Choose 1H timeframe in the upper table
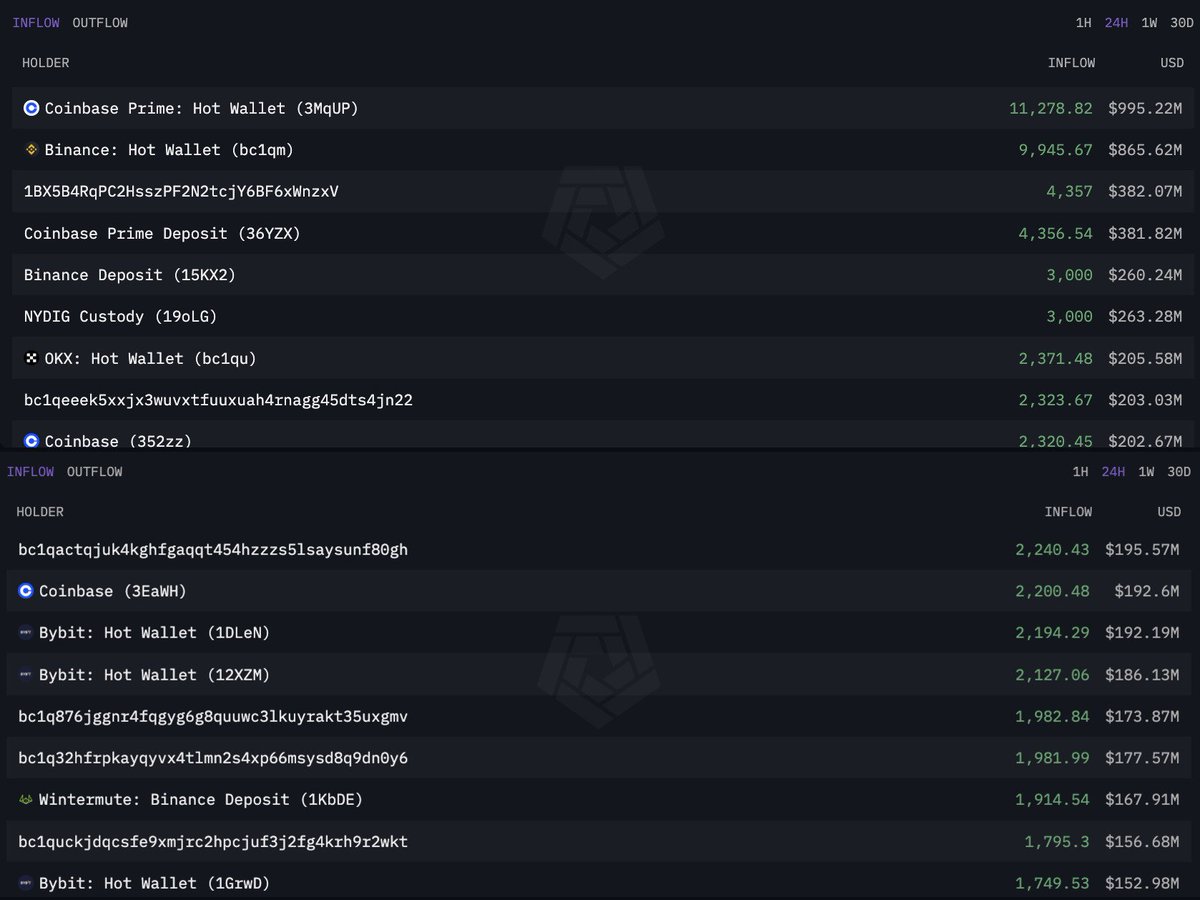This screenshot has width=1200, height=900. point(1083,23)
